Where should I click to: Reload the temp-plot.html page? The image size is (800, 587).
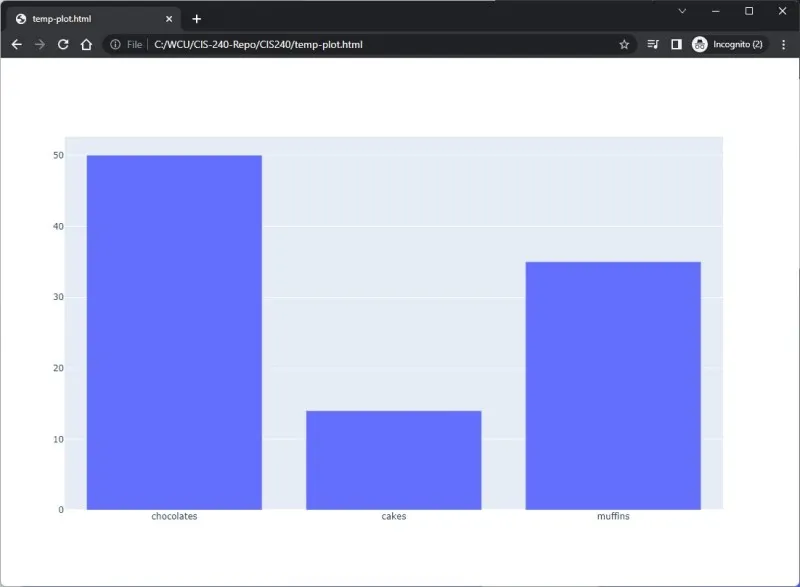point(63,44)
